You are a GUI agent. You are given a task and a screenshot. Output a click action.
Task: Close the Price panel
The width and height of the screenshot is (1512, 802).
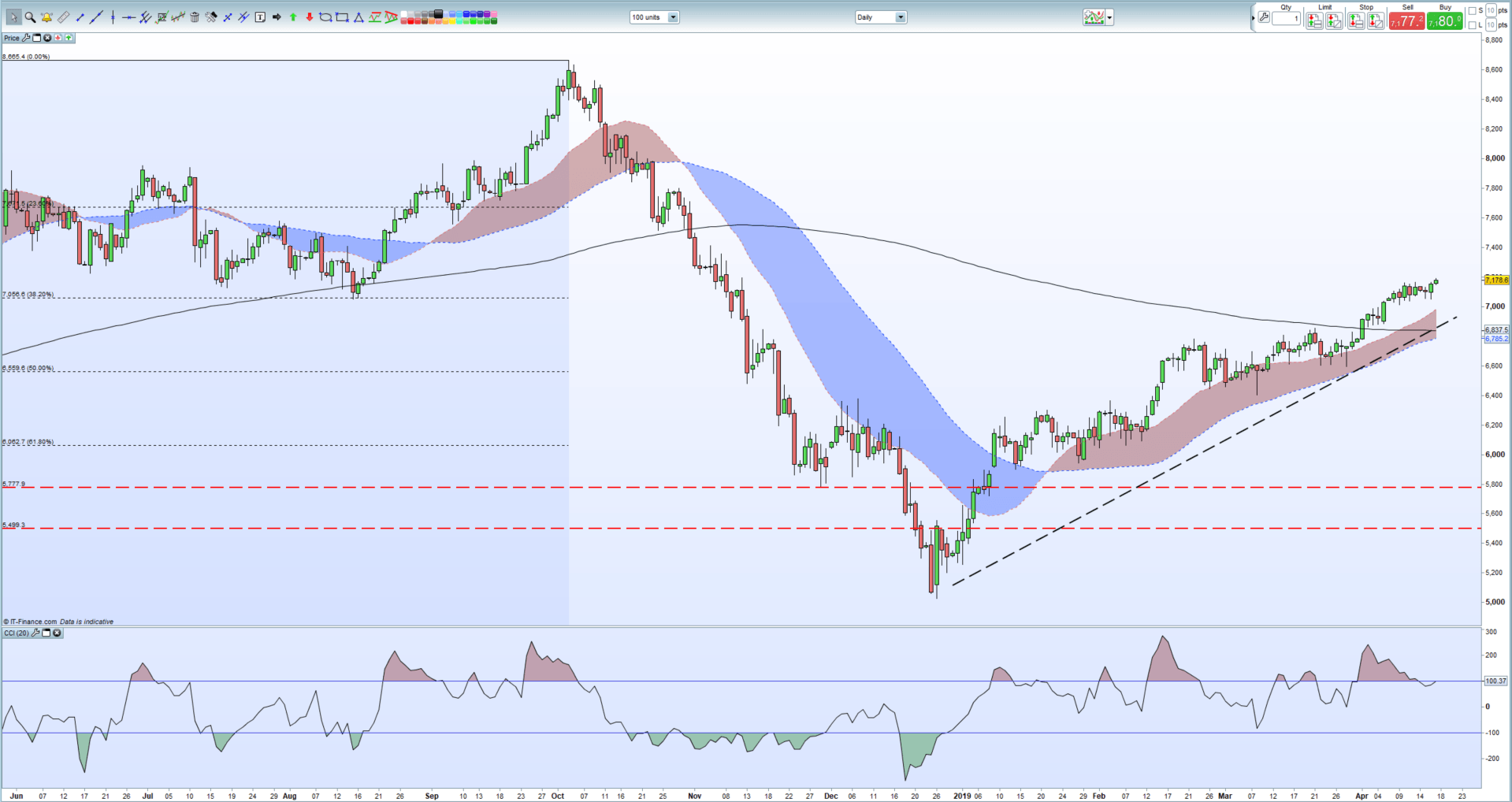click(x=47, y=38)
